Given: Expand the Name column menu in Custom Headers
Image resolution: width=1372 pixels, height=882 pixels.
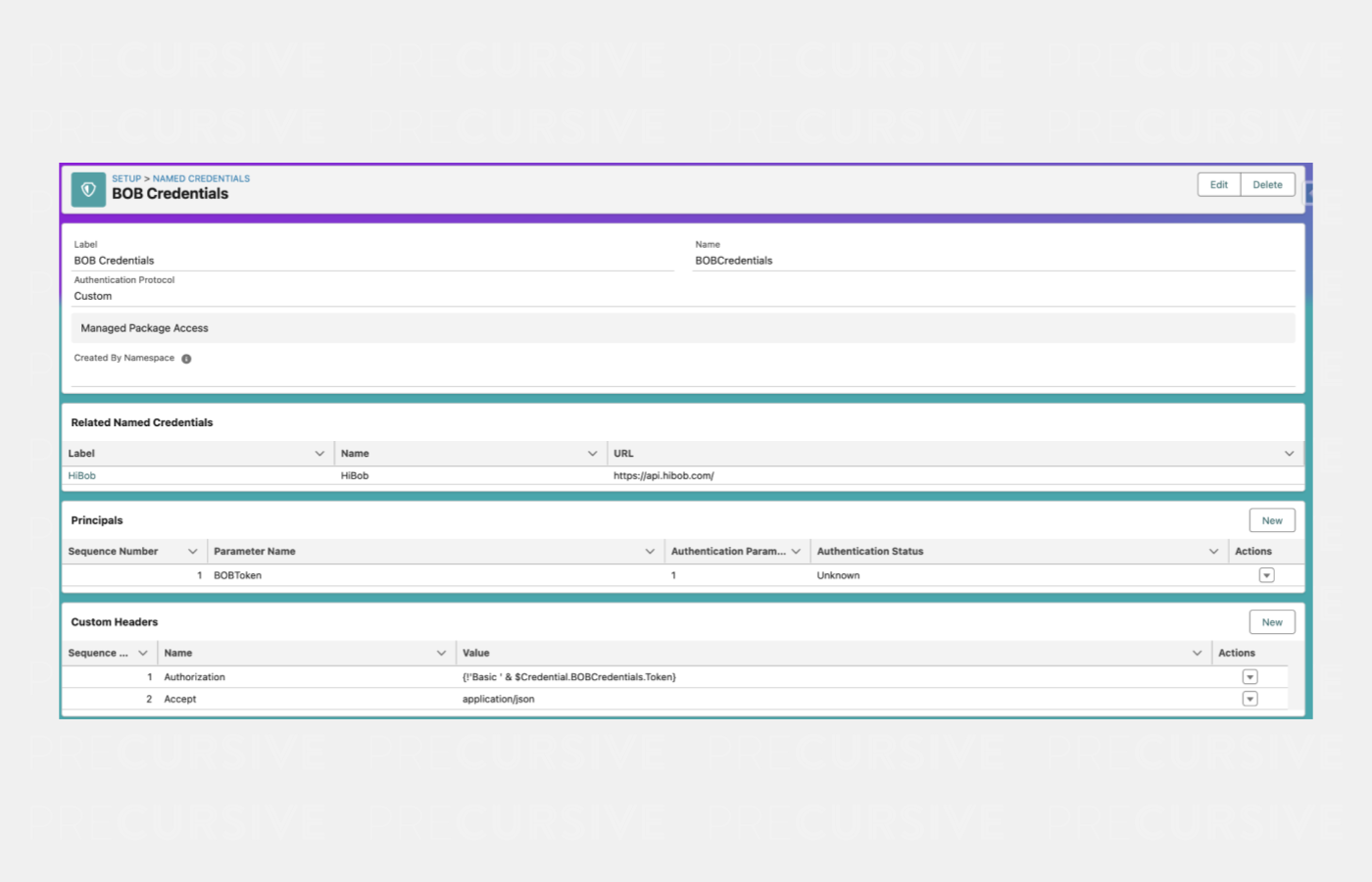Looking at the screenshot, I should 441,654.
